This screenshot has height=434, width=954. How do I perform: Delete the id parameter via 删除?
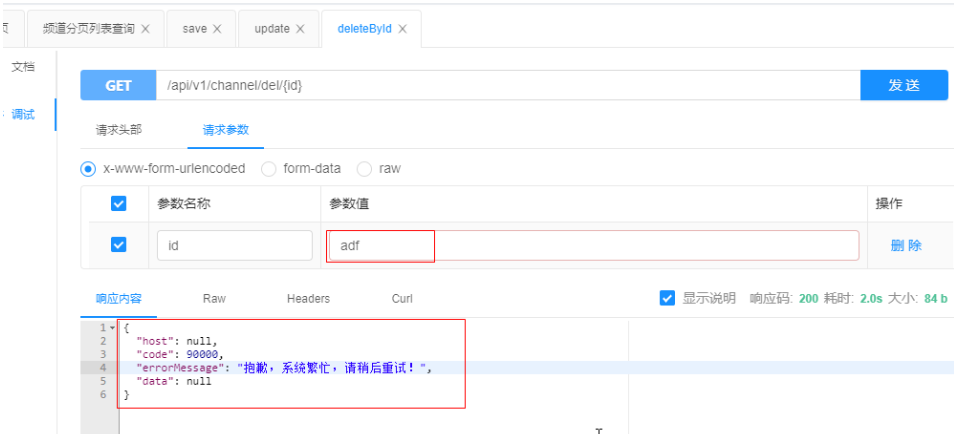(x=906, y=245)
